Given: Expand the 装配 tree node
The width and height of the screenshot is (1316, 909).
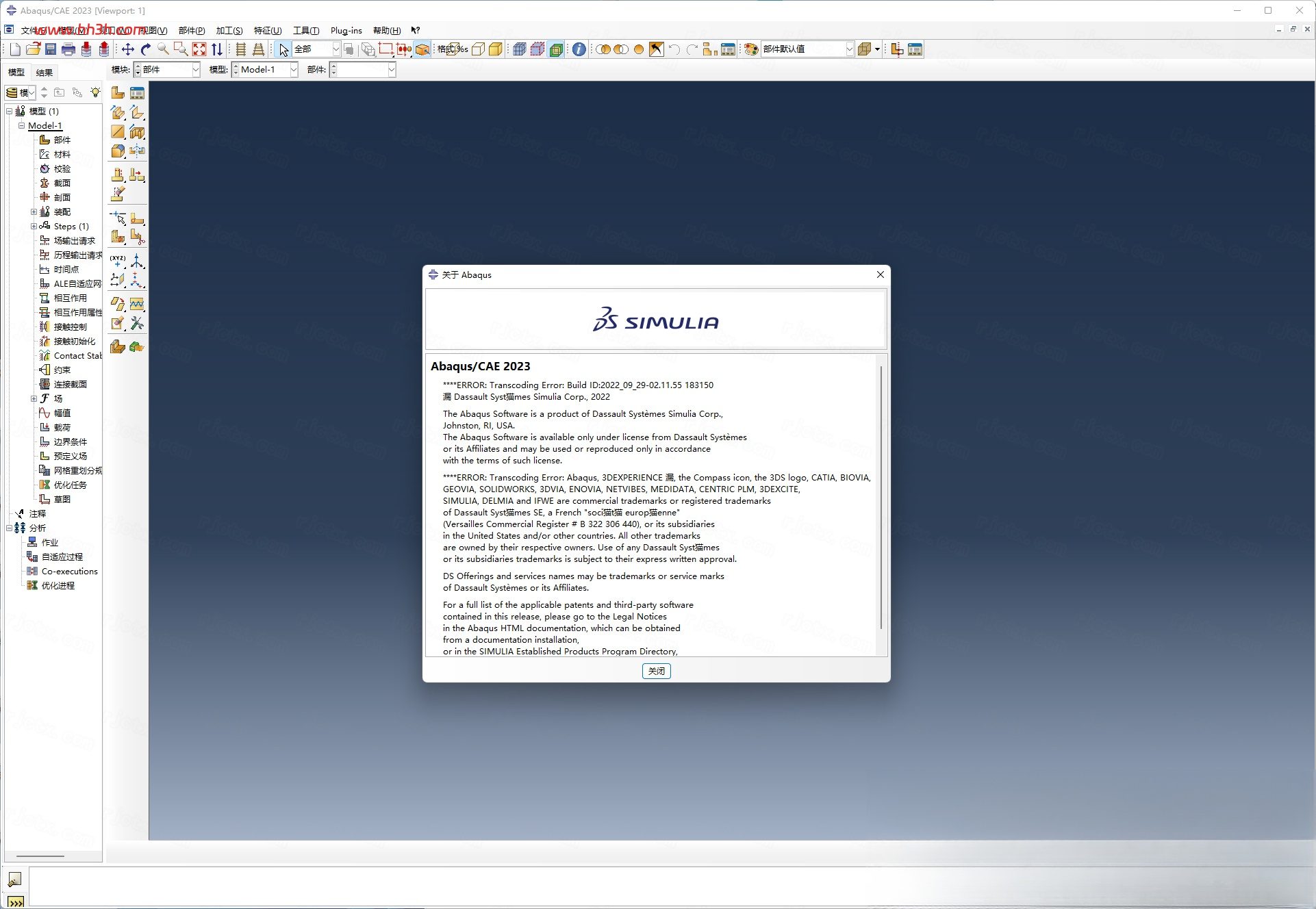Looking at the screenshot, I should [x=34, y=212].
